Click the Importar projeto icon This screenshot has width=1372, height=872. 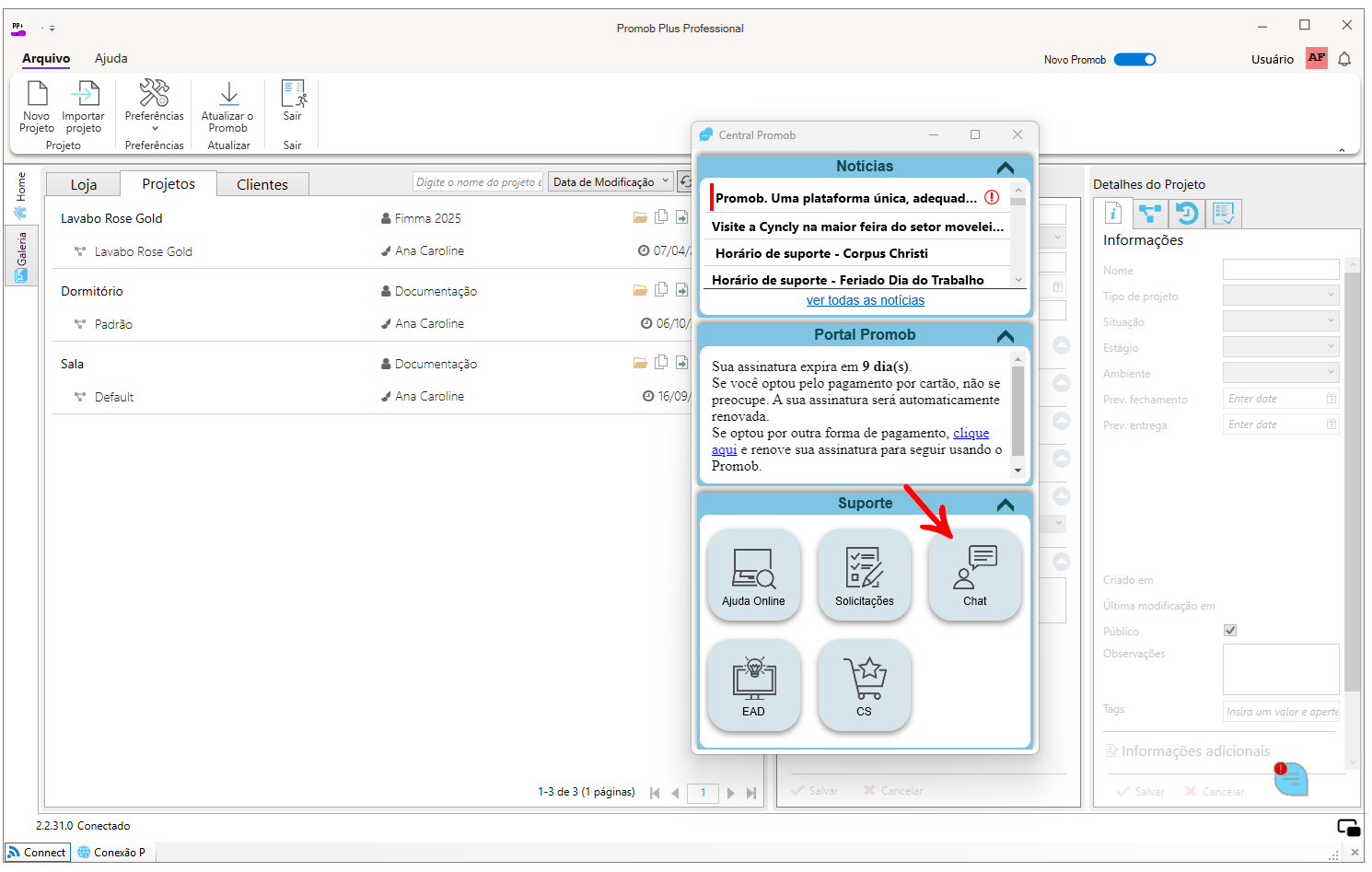(84, 94)
